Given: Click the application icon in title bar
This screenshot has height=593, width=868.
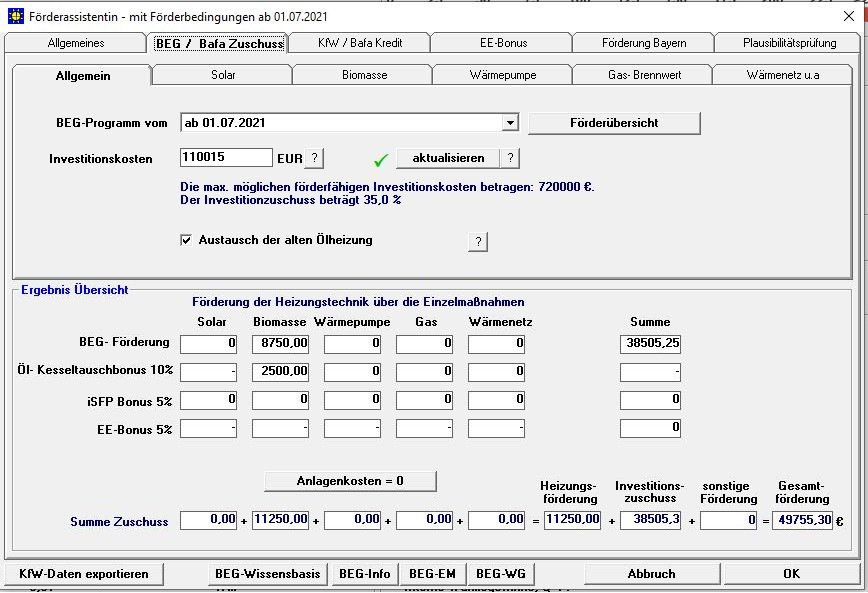Looking at the screenshot, I should pyautogui.click(x=16, y=17).
